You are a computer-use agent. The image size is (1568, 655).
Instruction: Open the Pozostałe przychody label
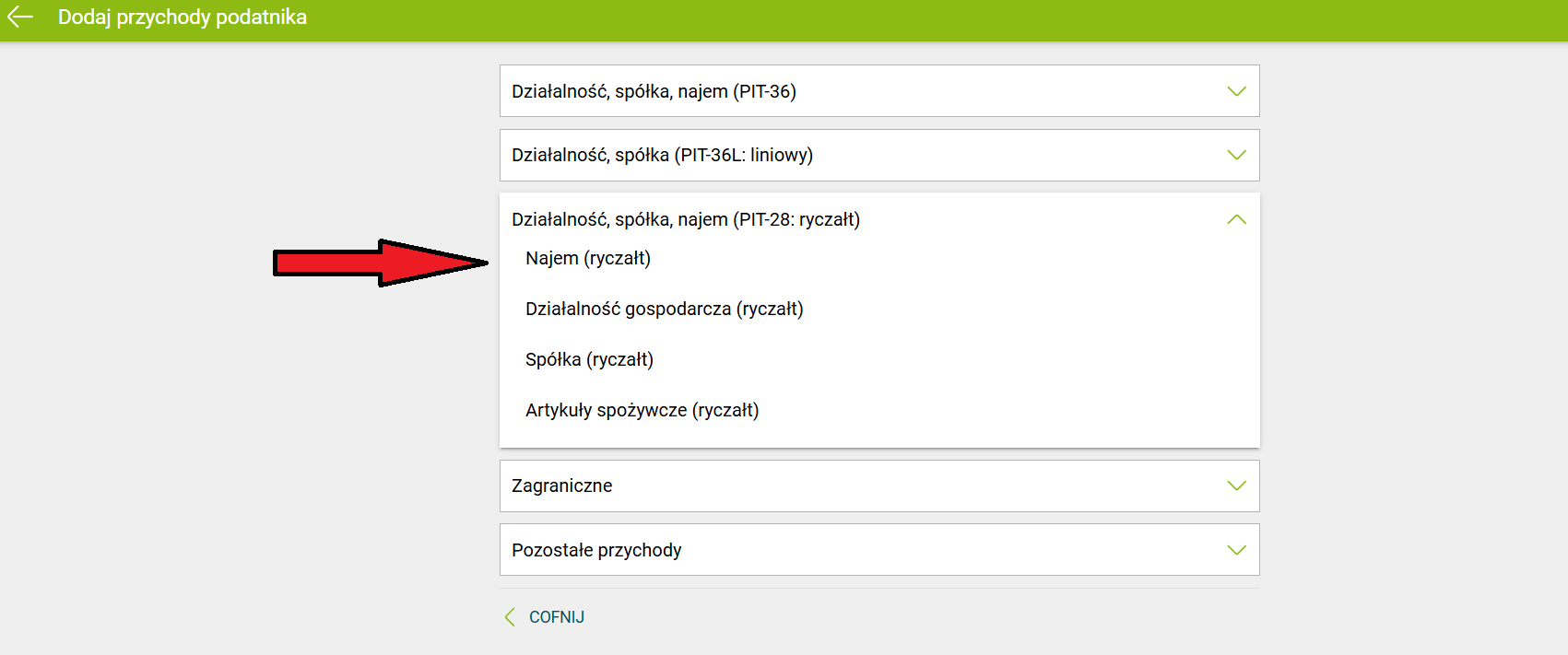click(x=596, y=550)
